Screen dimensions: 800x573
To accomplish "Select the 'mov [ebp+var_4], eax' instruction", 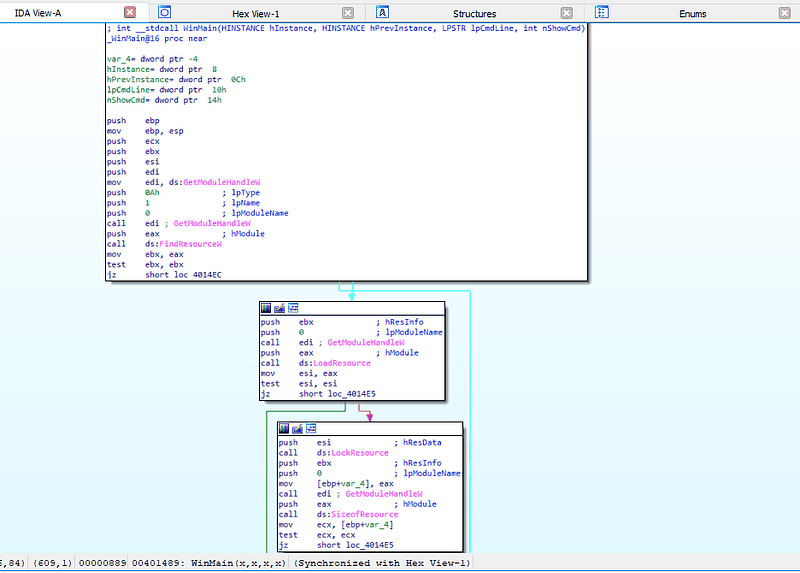I will 336,483.
